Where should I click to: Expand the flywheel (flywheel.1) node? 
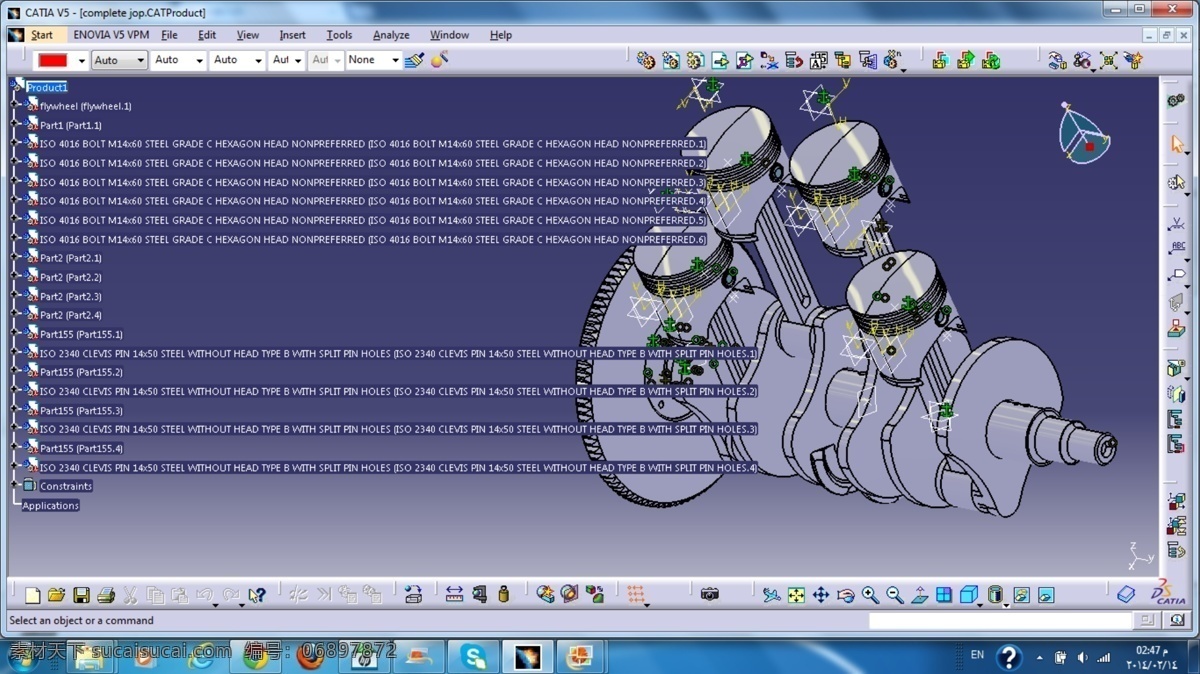tap(14, 106)
